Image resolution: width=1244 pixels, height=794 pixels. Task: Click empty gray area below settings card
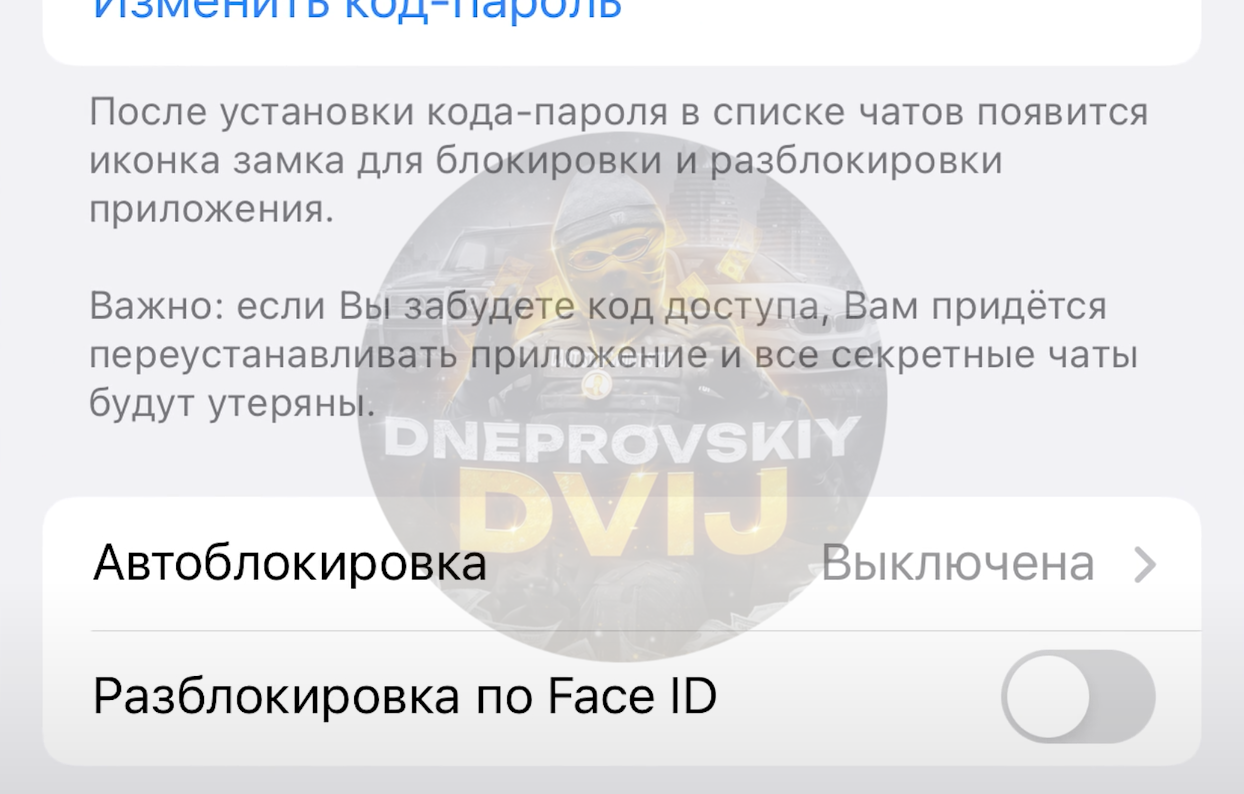[x=621, y=781]
